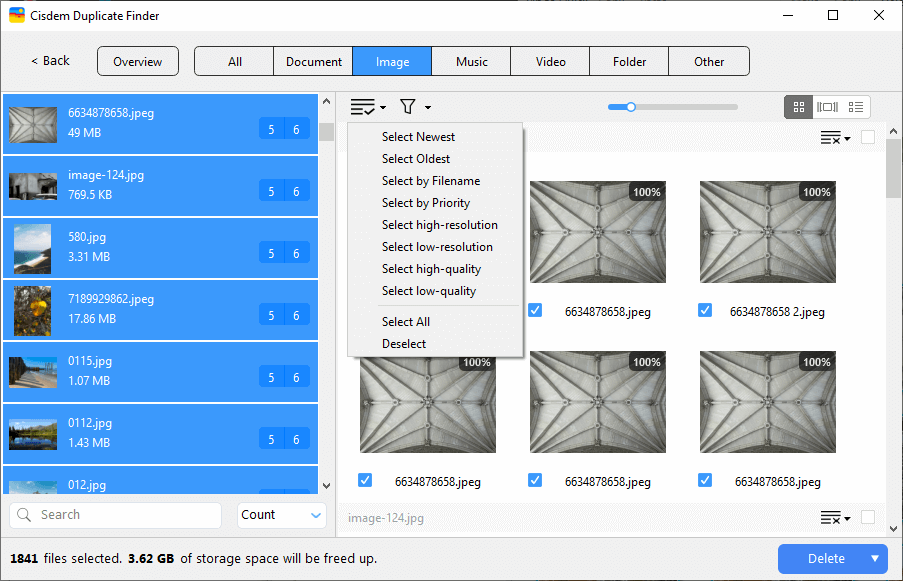Switch to grid view mode
This screenshot has height=581, width=903.
[798, 107]
